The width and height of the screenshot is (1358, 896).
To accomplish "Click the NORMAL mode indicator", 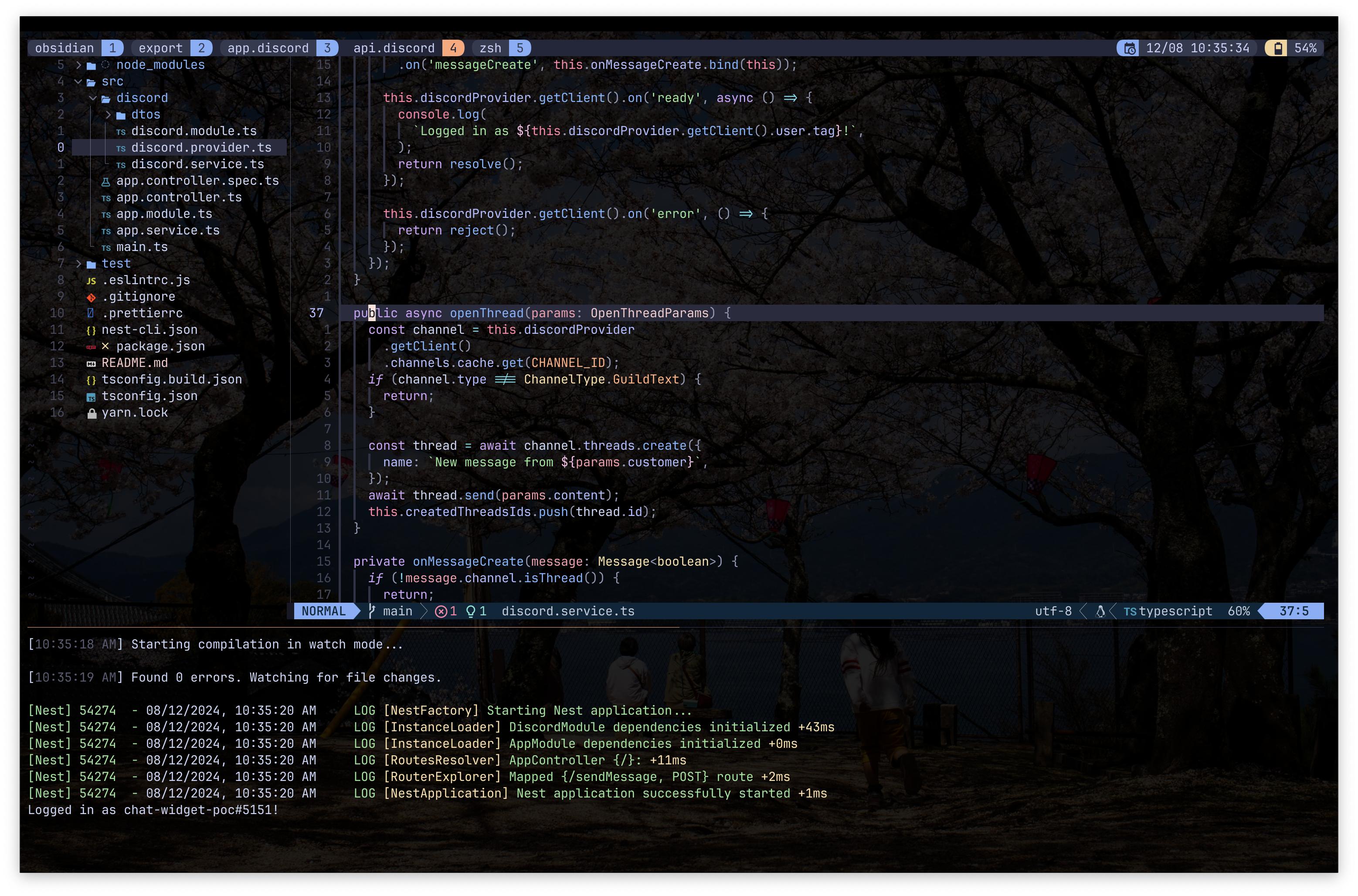I will point(323,611).
